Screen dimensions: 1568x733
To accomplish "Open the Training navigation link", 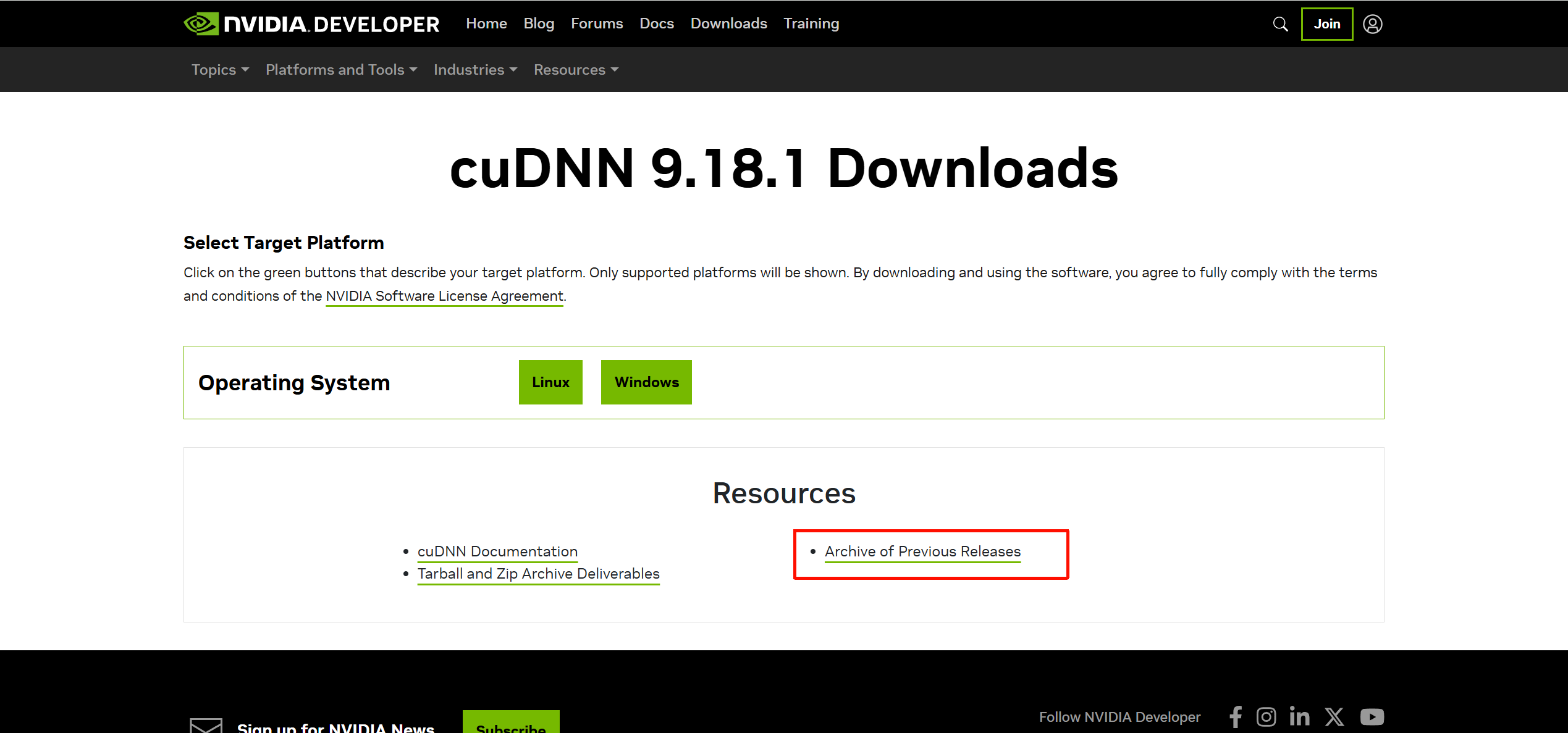I will click(811, 23).
